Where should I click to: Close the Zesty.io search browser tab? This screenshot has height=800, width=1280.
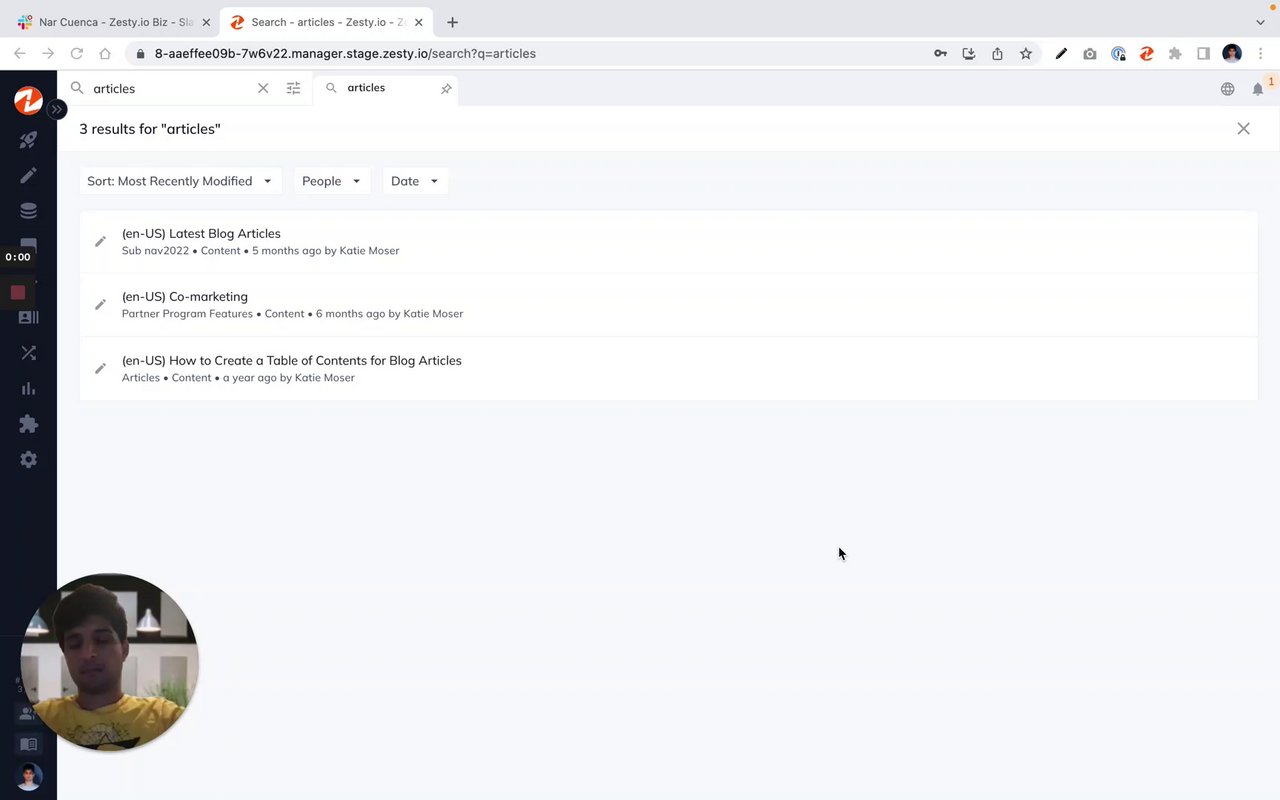pyautogui.click(x=417, y=22)
